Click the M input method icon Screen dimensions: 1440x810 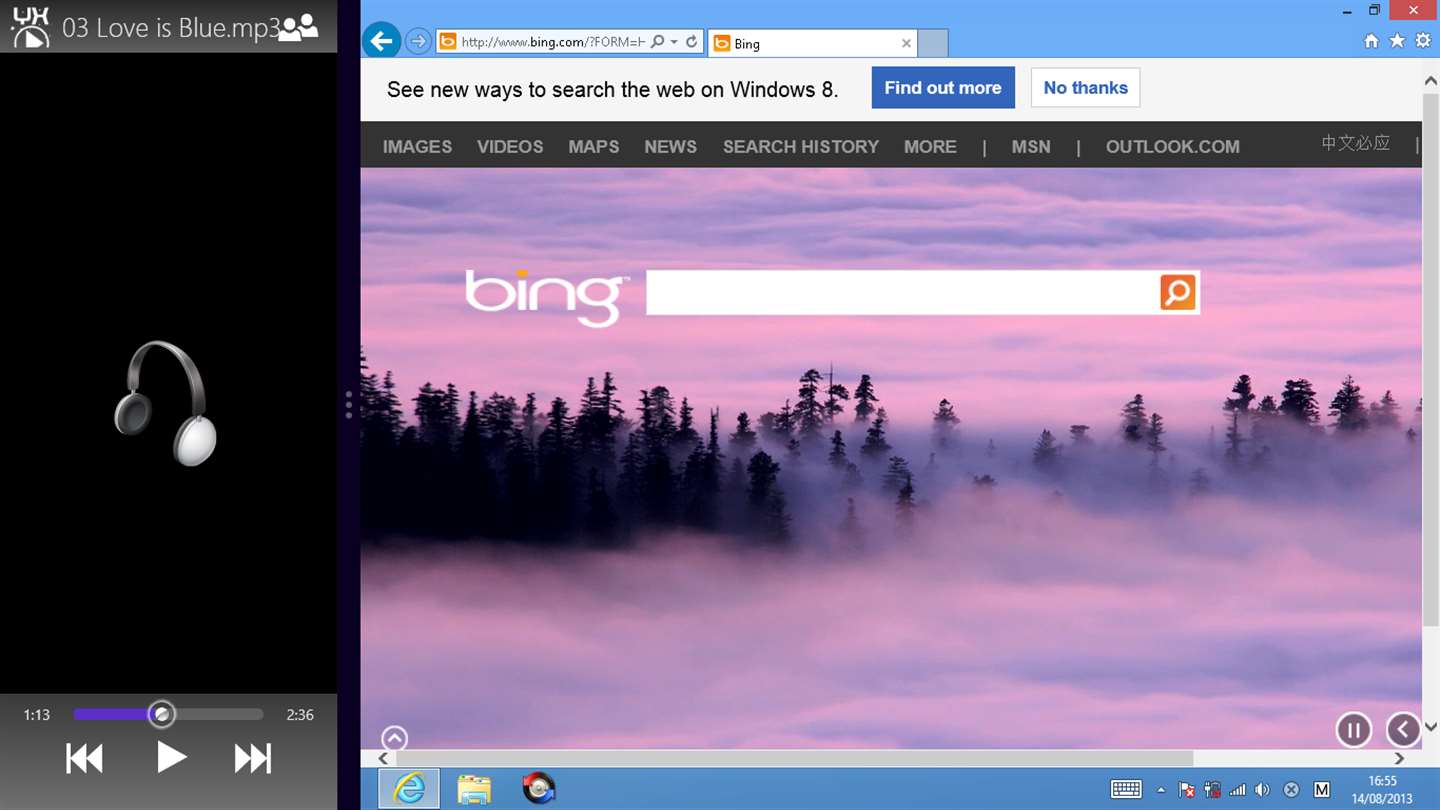pyautogui.click(x=1321, y=790)
